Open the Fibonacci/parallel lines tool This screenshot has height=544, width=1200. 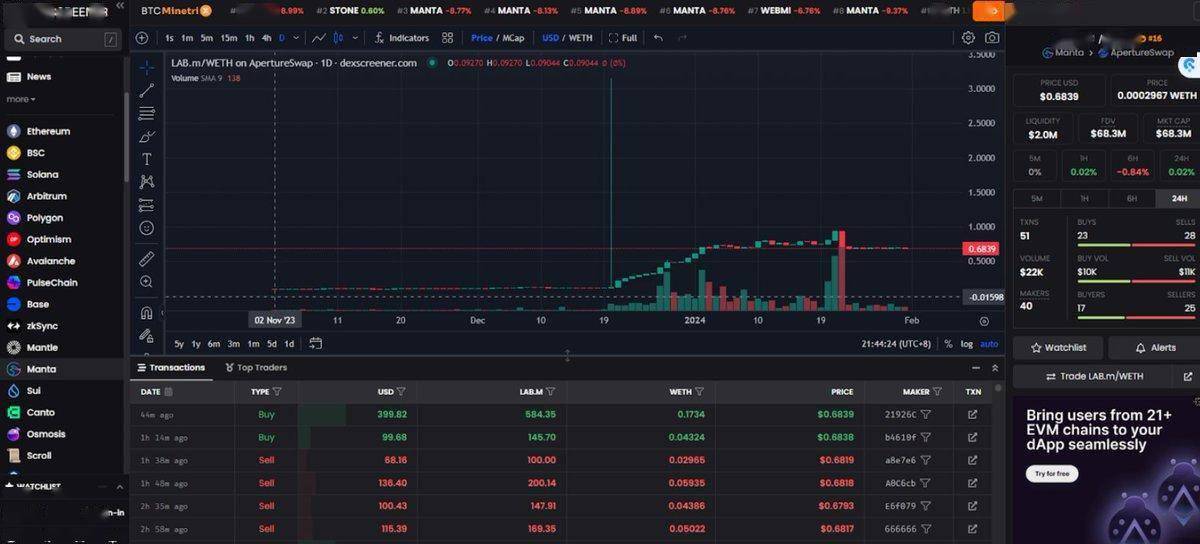coord(146,113)
